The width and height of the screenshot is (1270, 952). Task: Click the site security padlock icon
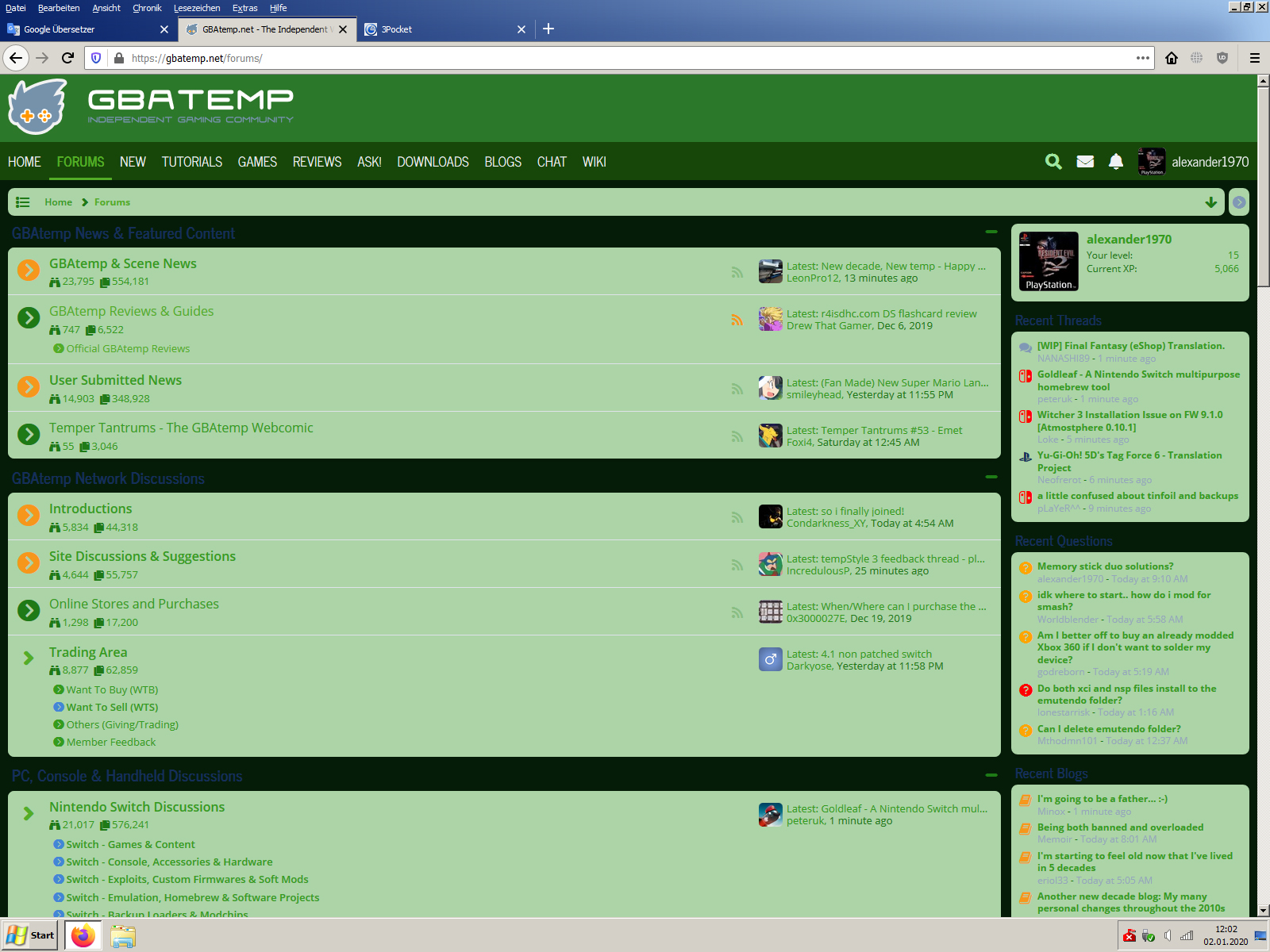(x=119, y=58)
